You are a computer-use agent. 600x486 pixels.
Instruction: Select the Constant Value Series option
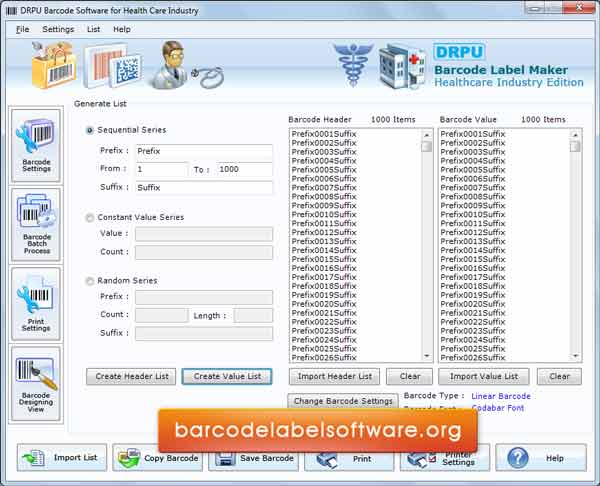[x=90, y=218]
